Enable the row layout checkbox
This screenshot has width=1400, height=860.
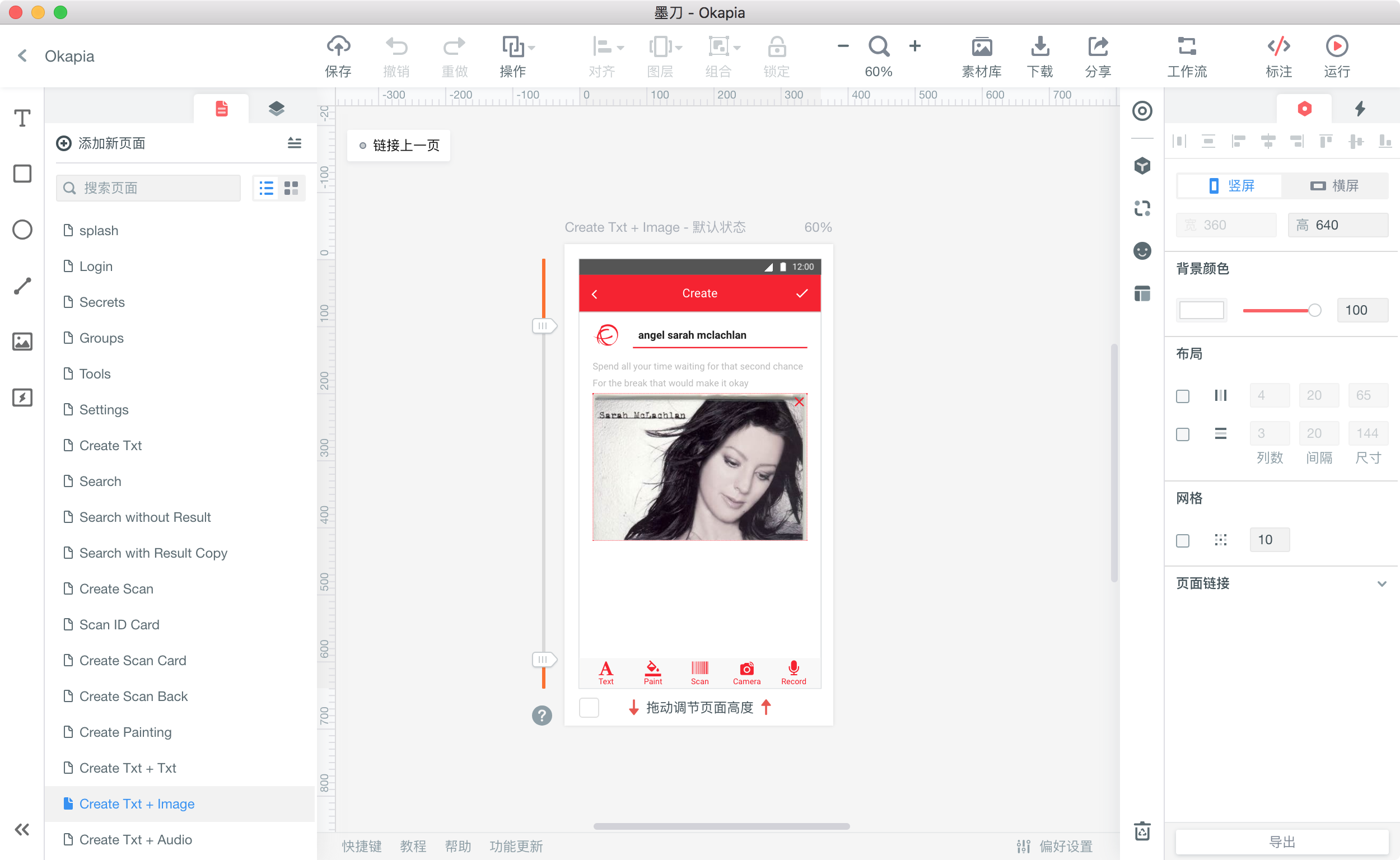click(x=1183, y=434)
